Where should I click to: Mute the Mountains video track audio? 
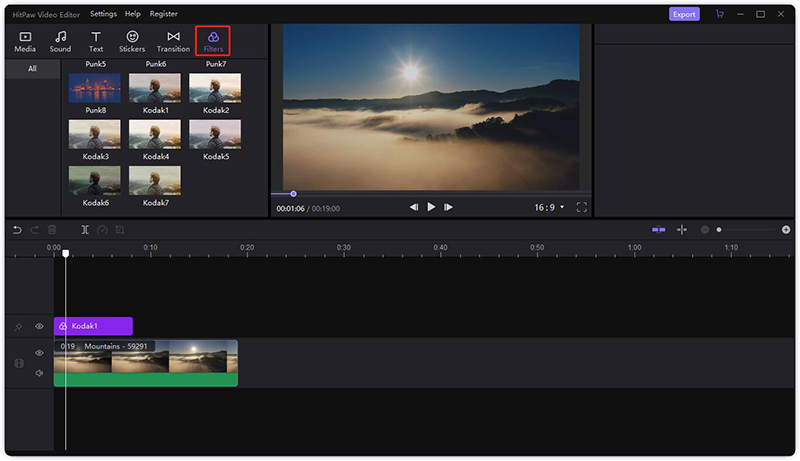(x=39, y=373)
